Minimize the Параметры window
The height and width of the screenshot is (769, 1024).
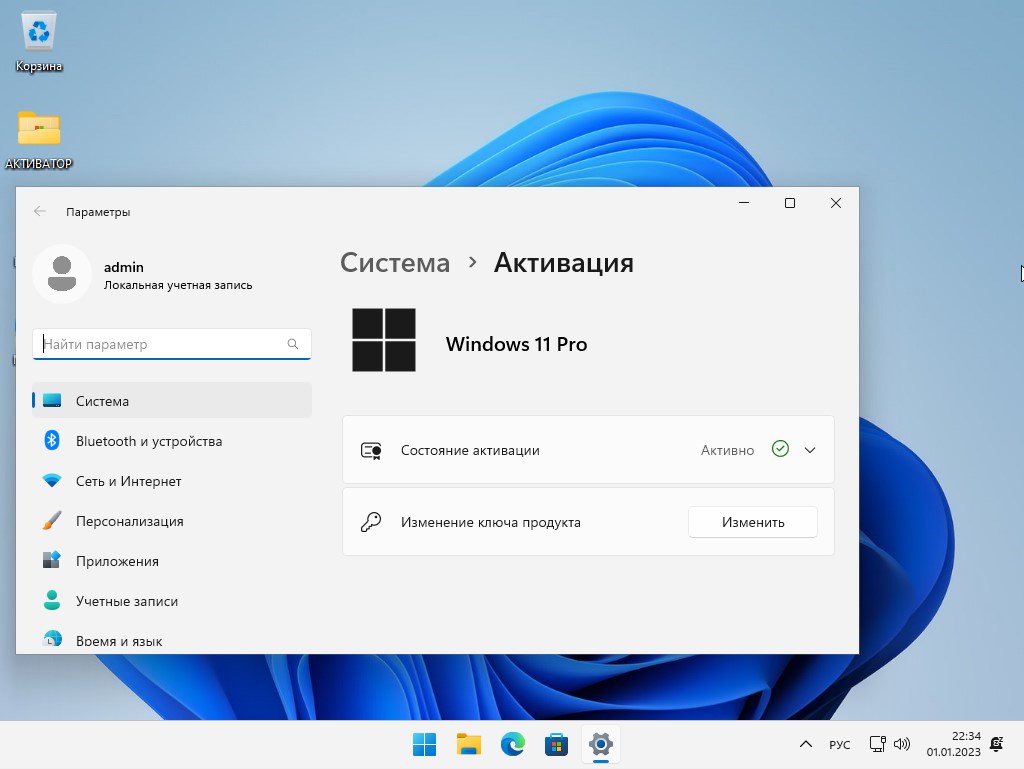coord(744,203)
